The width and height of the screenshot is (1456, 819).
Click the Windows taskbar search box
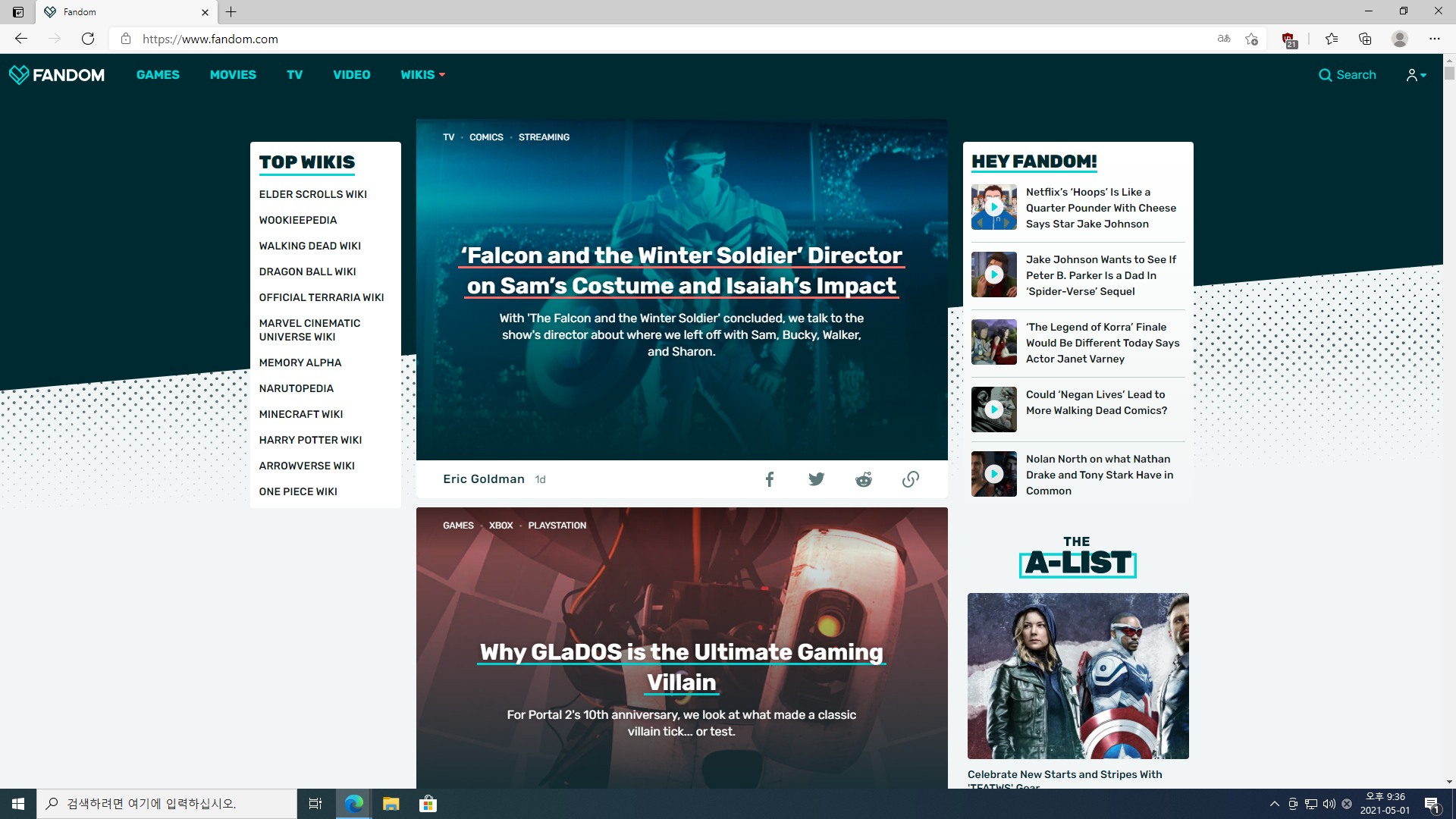click(167, 804)
